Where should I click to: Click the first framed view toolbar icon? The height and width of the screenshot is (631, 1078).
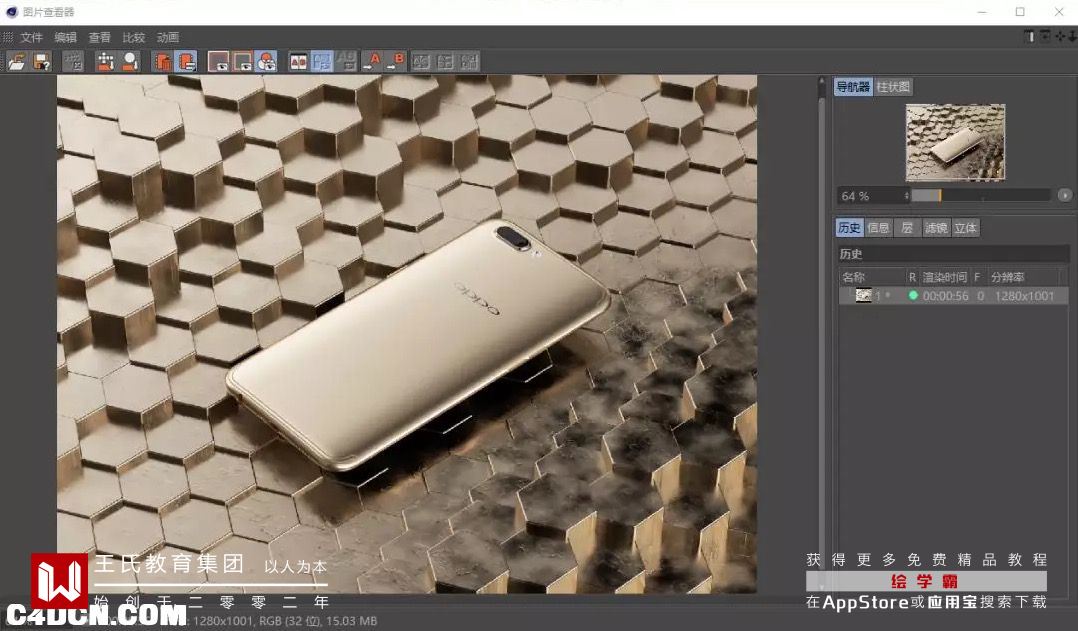(219, 61)
